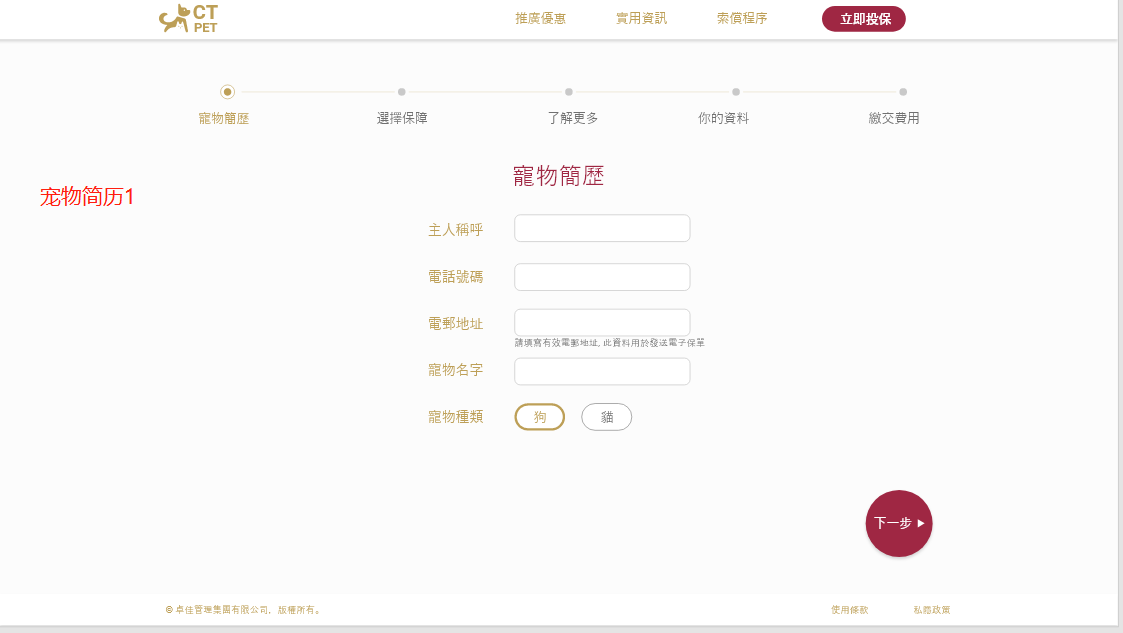Focus the 電話號碼 input field

click(602, 277)
